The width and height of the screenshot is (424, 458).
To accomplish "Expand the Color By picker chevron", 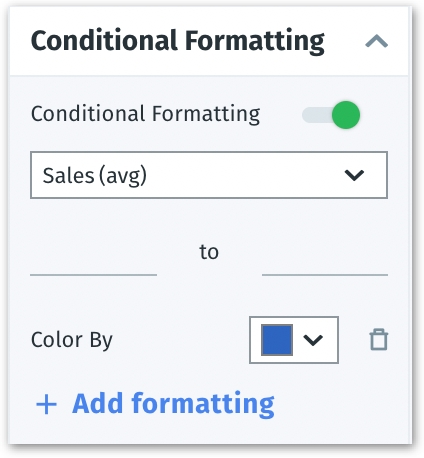I will [313, 340].
